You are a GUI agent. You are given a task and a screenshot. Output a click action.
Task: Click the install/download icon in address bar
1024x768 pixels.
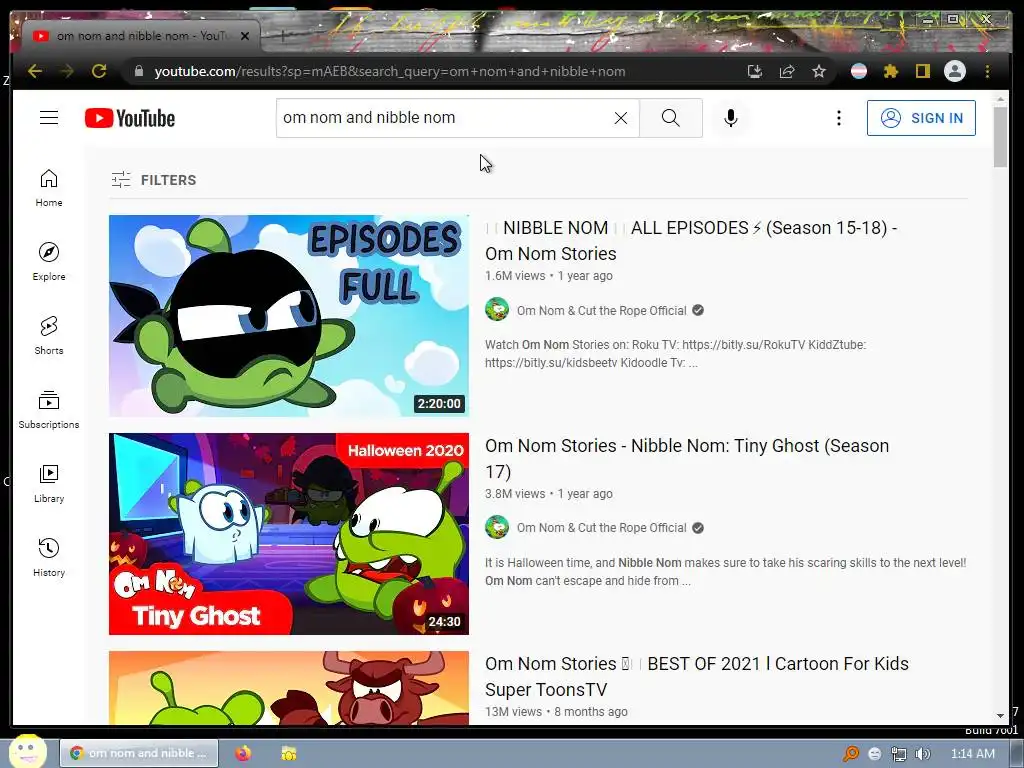(755, 71)
